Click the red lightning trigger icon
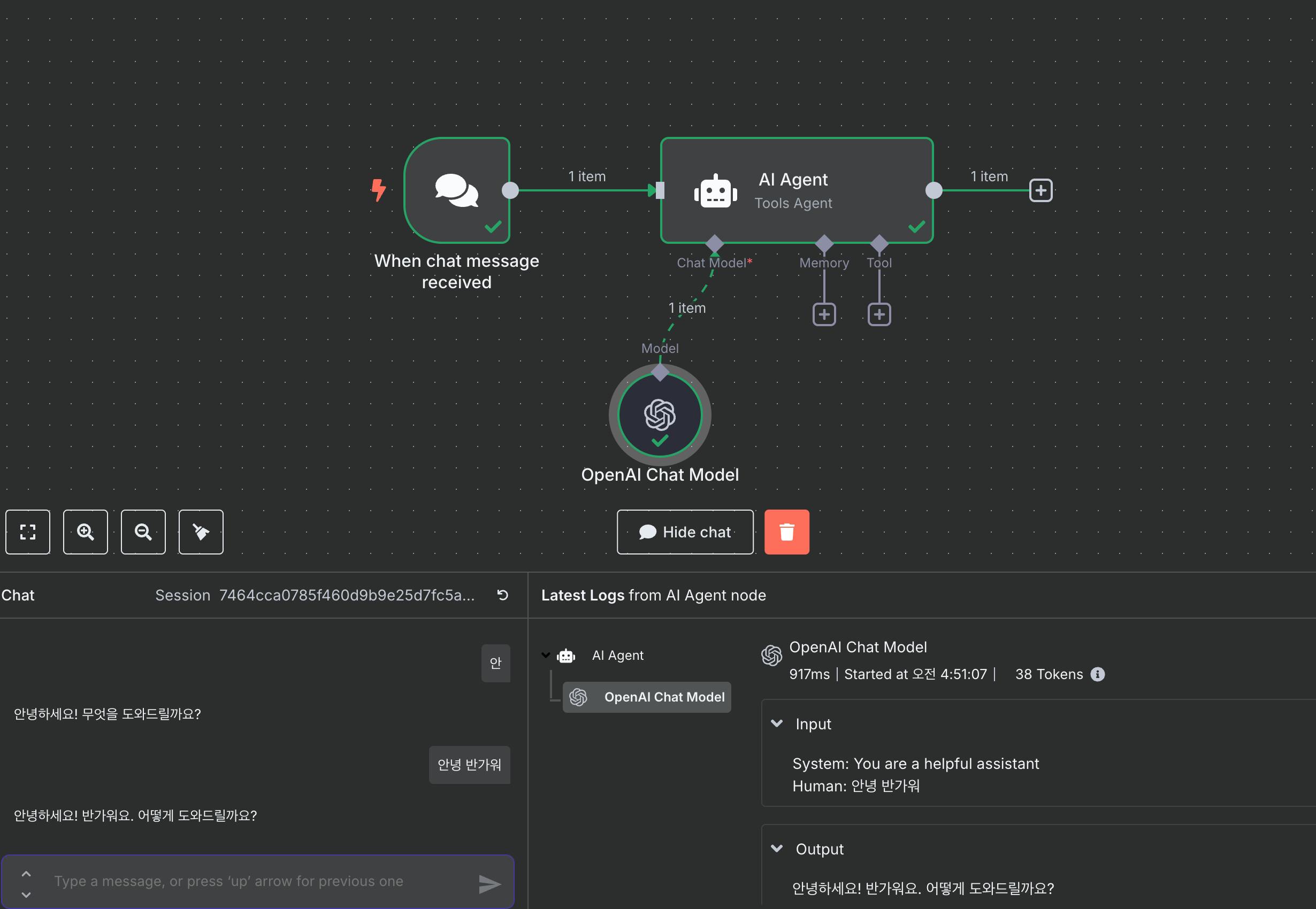This screenshot has height=909, width=1316. [378, 190]
